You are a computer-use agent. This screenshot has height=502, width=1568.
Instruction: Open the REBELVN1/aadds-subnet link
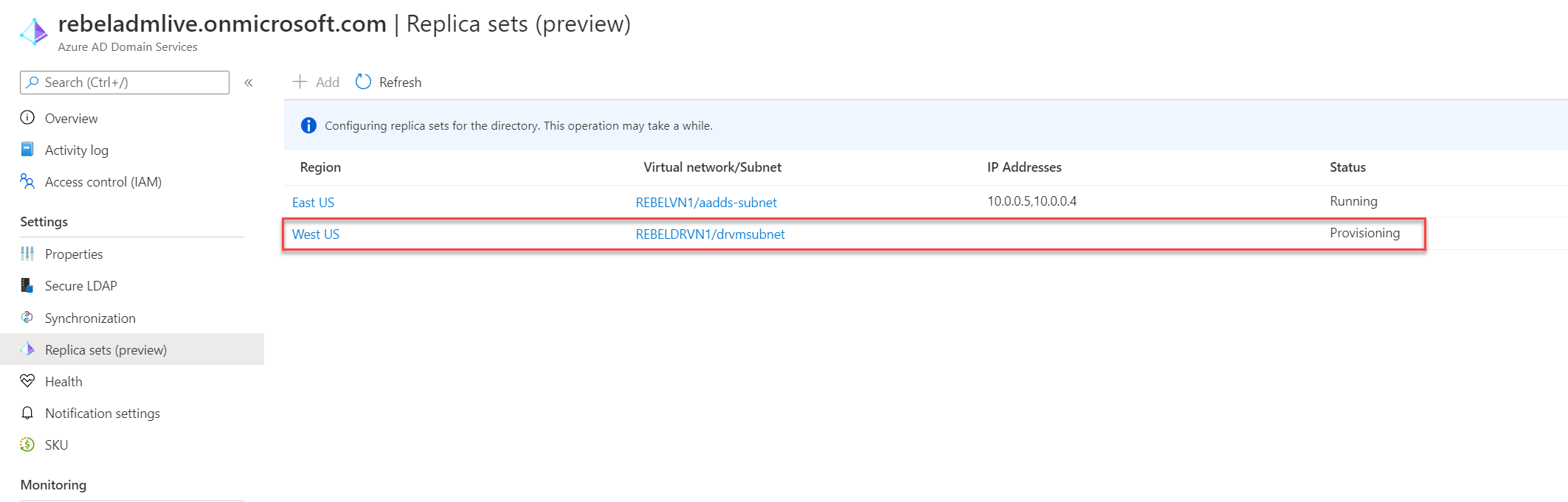point(706,203)
